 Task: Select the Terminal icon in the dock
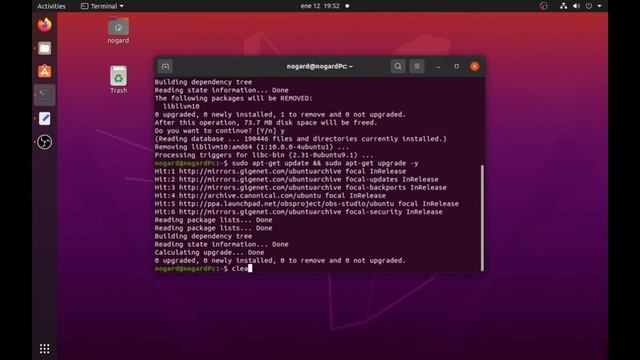coord(44,95)
